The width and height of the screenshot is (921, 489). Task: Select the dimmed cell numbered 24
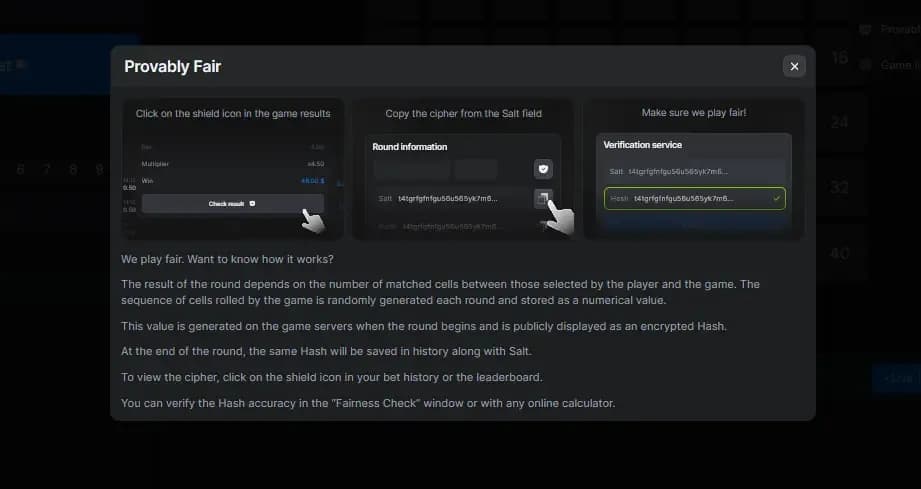pyautogui.click(x=839, y=122)
